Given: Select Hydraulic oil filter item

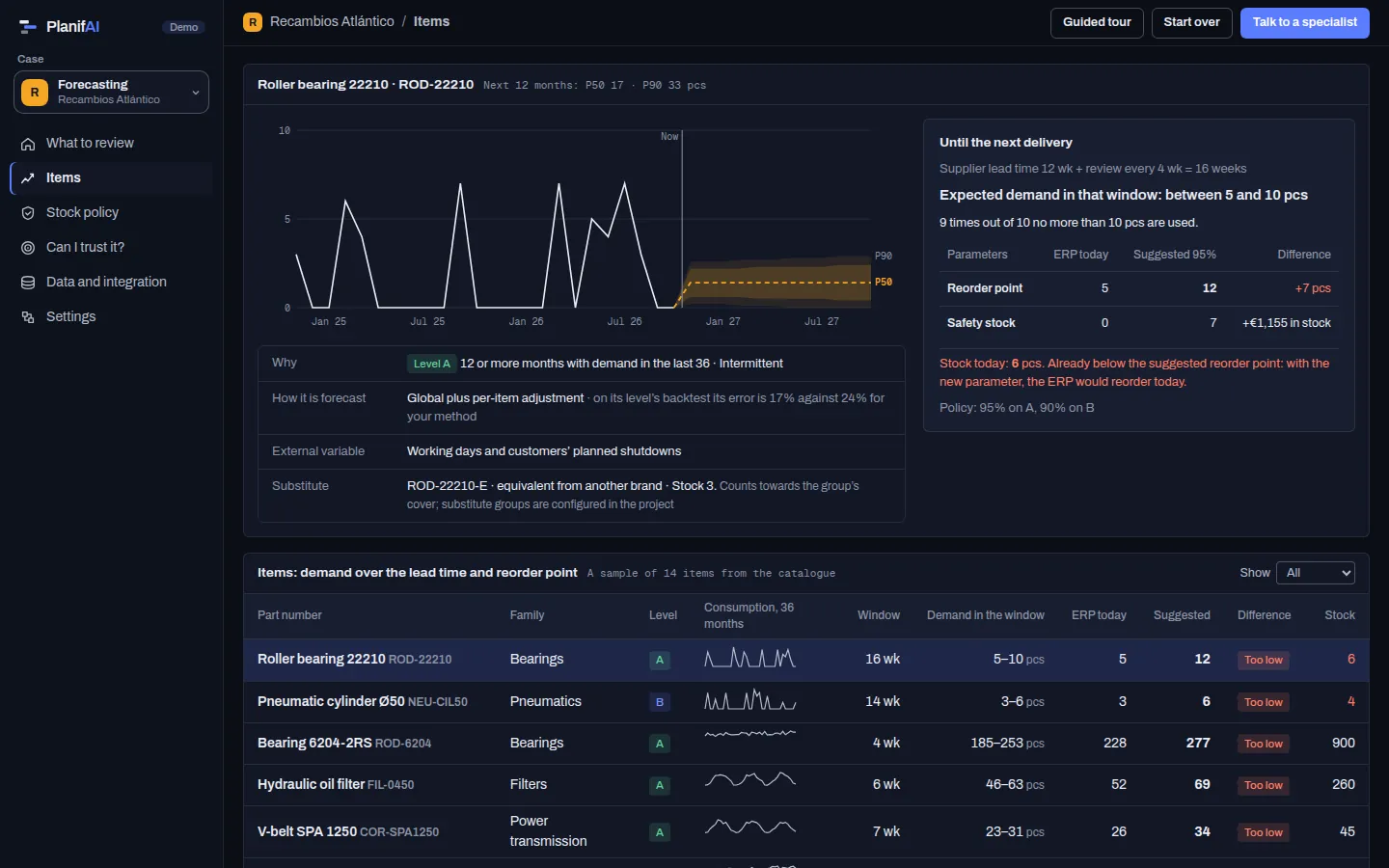Looking at the screenshot, I should click(x=311, y=785).
